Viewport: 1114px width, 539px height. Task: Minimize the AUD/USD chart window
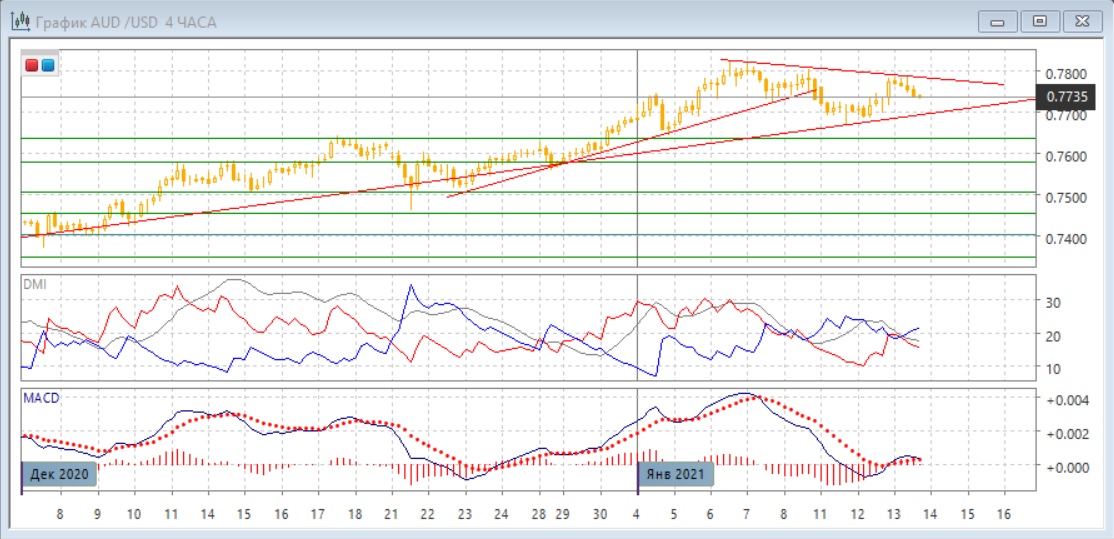point(1003,21)
